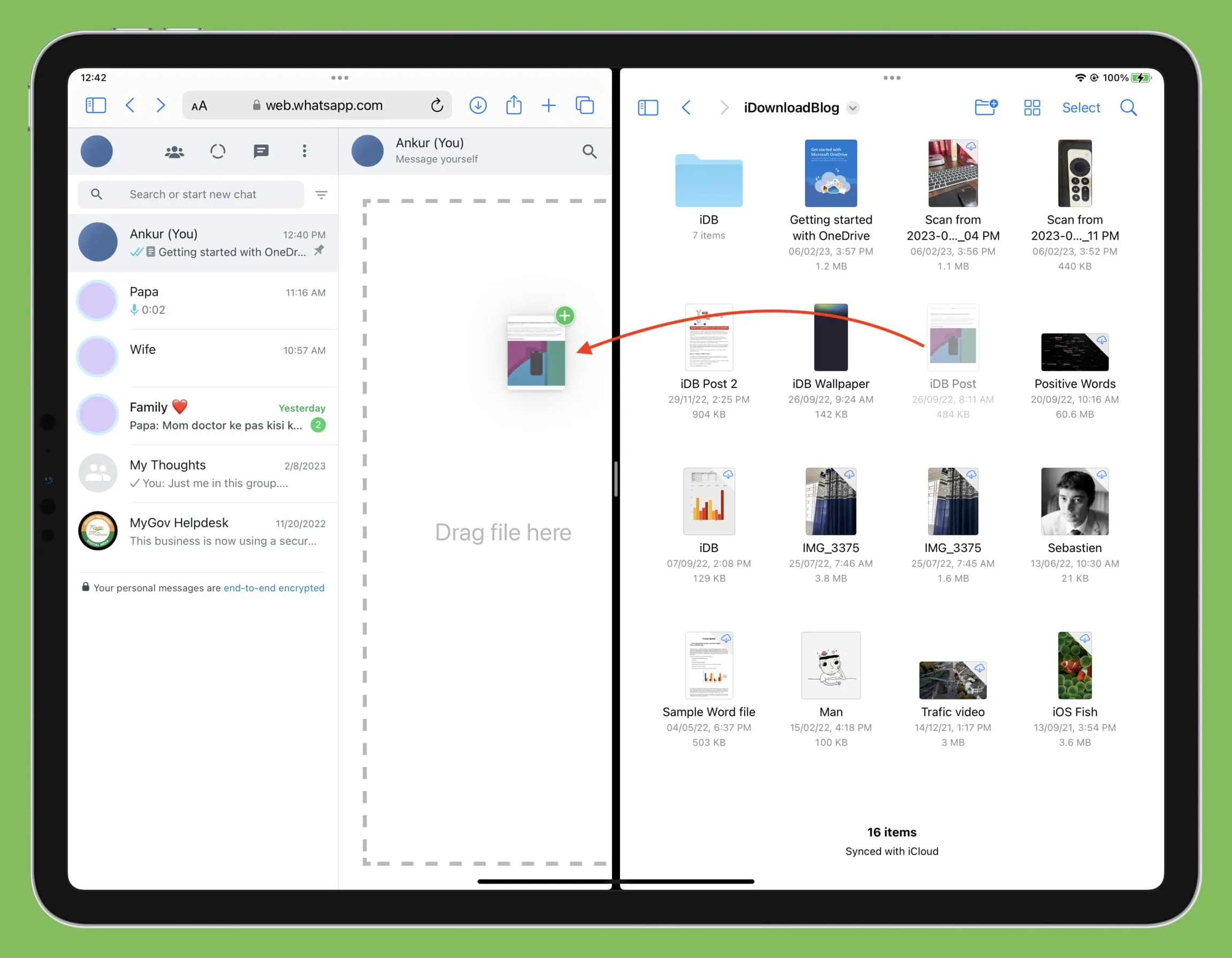Start a new WhatsApp chat

(261, 151)
